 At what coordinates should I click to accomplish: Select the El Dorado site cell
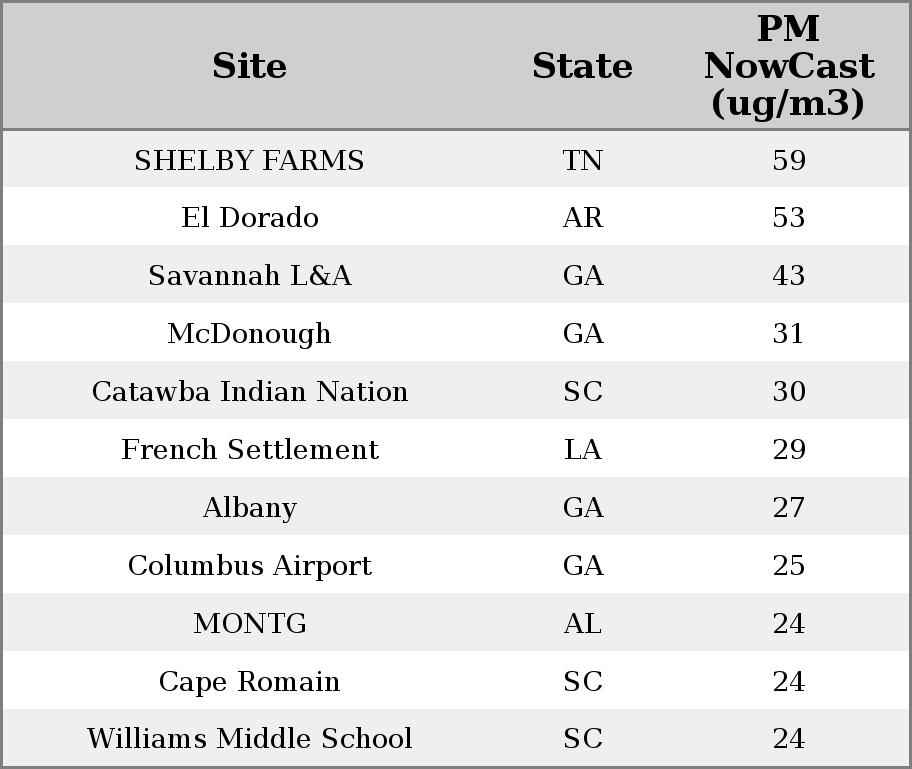click(x=250, y=218)
